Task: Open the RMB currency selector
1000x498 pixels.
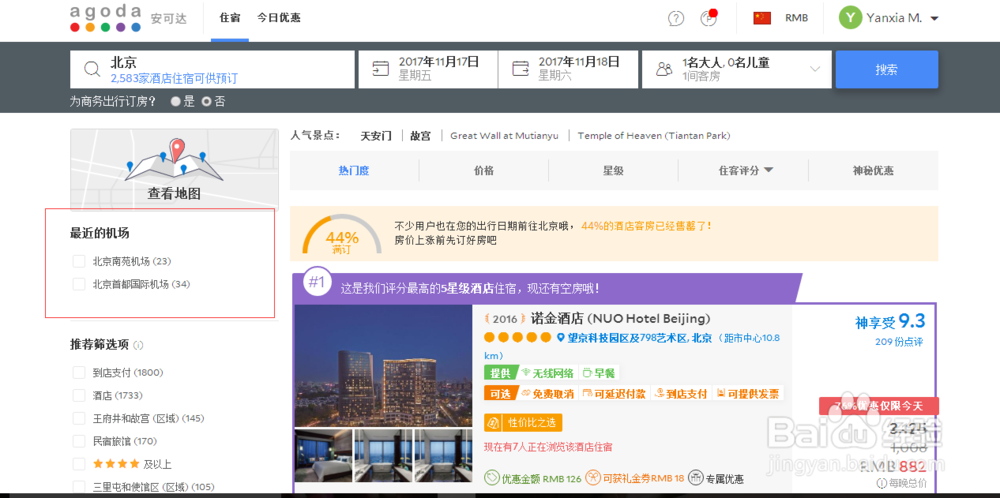Action: point(797,18)
